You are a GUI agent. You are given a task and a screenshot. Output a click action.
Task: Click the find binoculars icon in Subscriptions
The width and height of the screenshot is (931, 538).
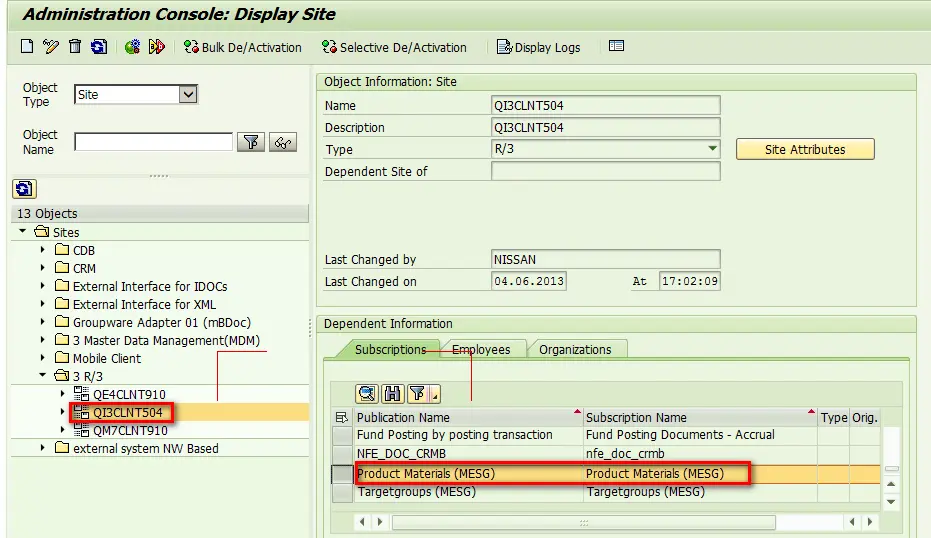pos(392,393)
